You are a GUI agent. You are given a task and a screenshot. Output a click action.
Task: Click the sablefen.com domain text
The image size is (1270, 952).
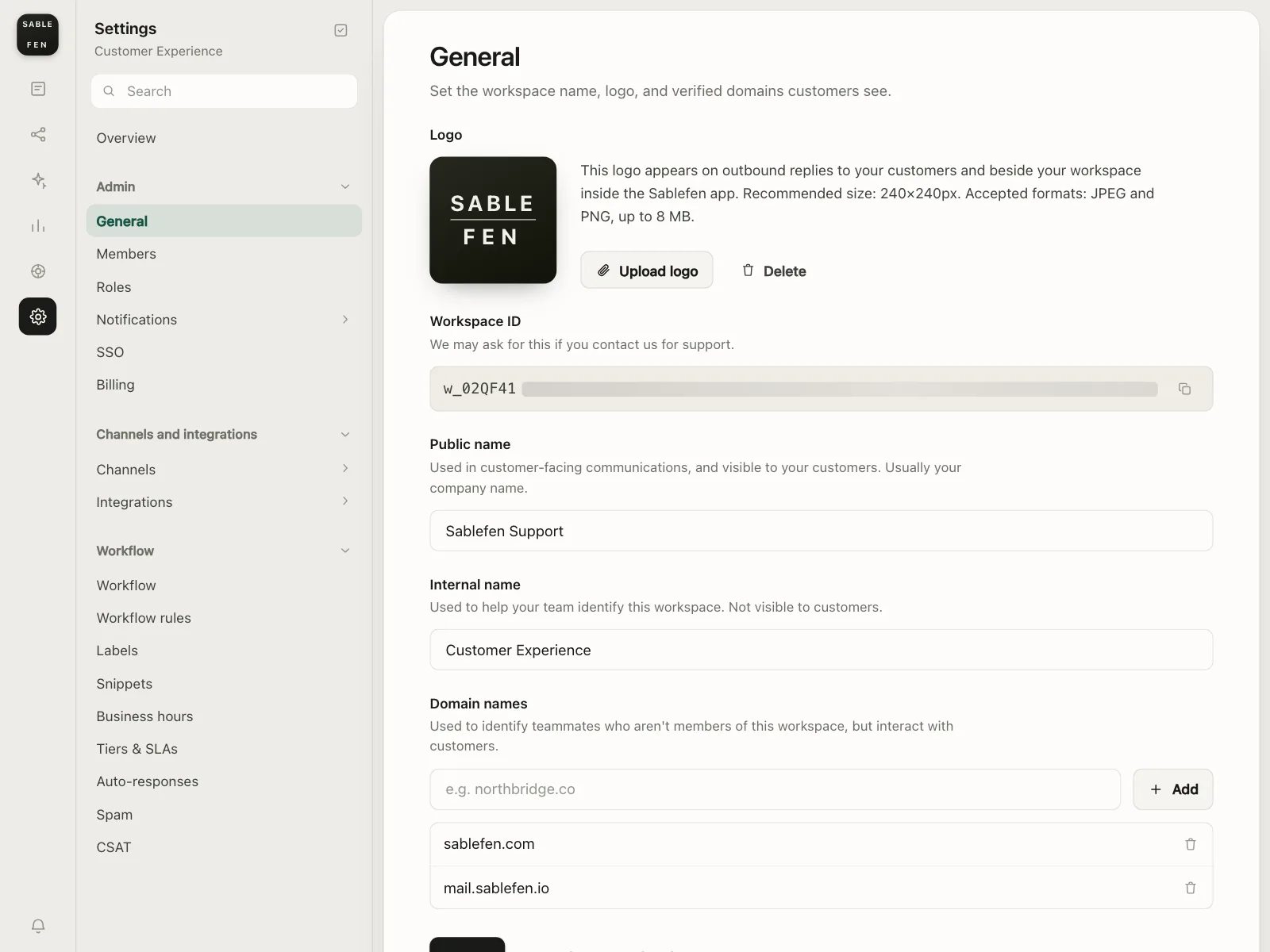click(x=489, y=844)
